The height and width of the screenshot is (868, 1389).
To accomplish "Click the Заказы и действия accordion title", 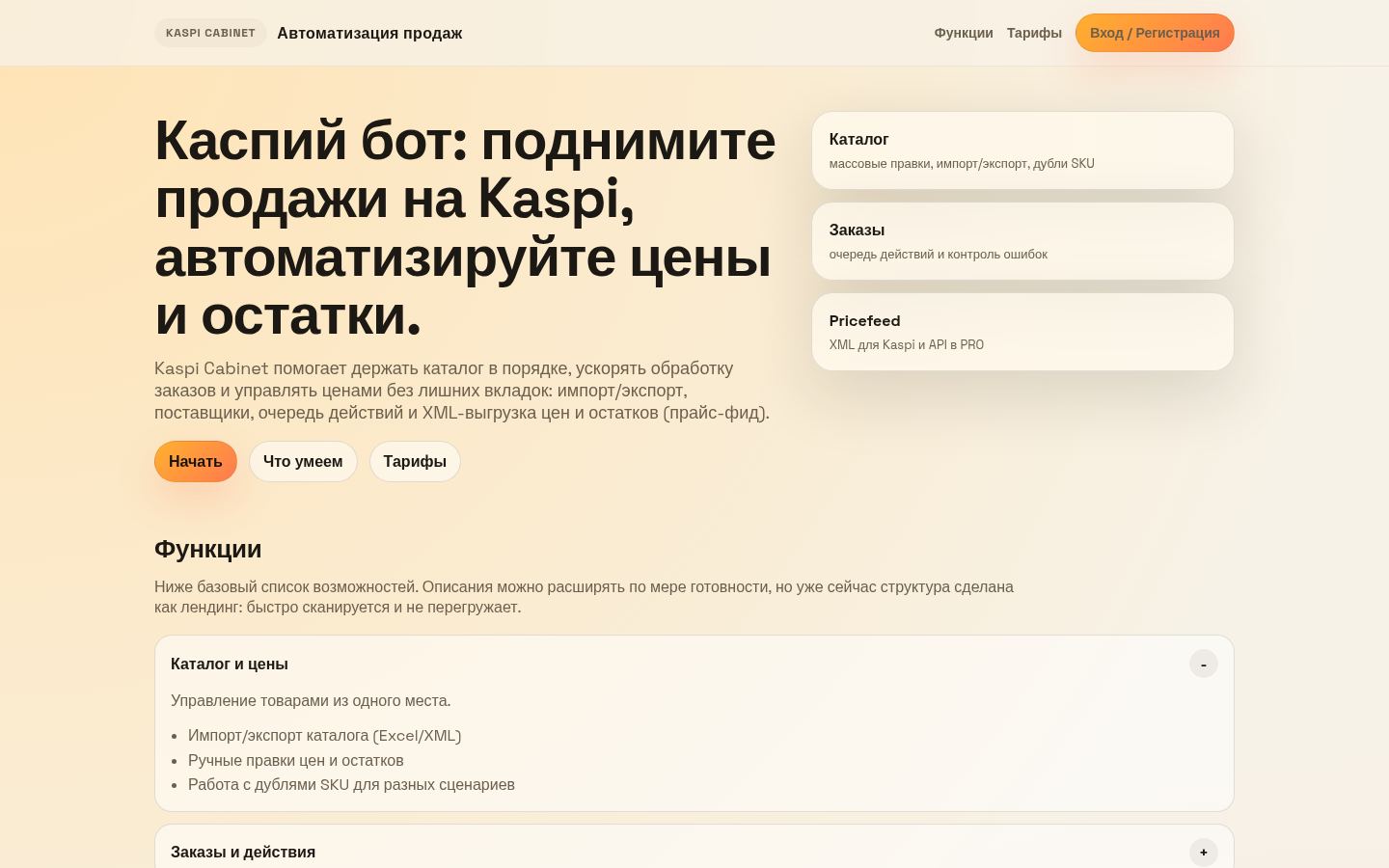I will click(243, 852).
